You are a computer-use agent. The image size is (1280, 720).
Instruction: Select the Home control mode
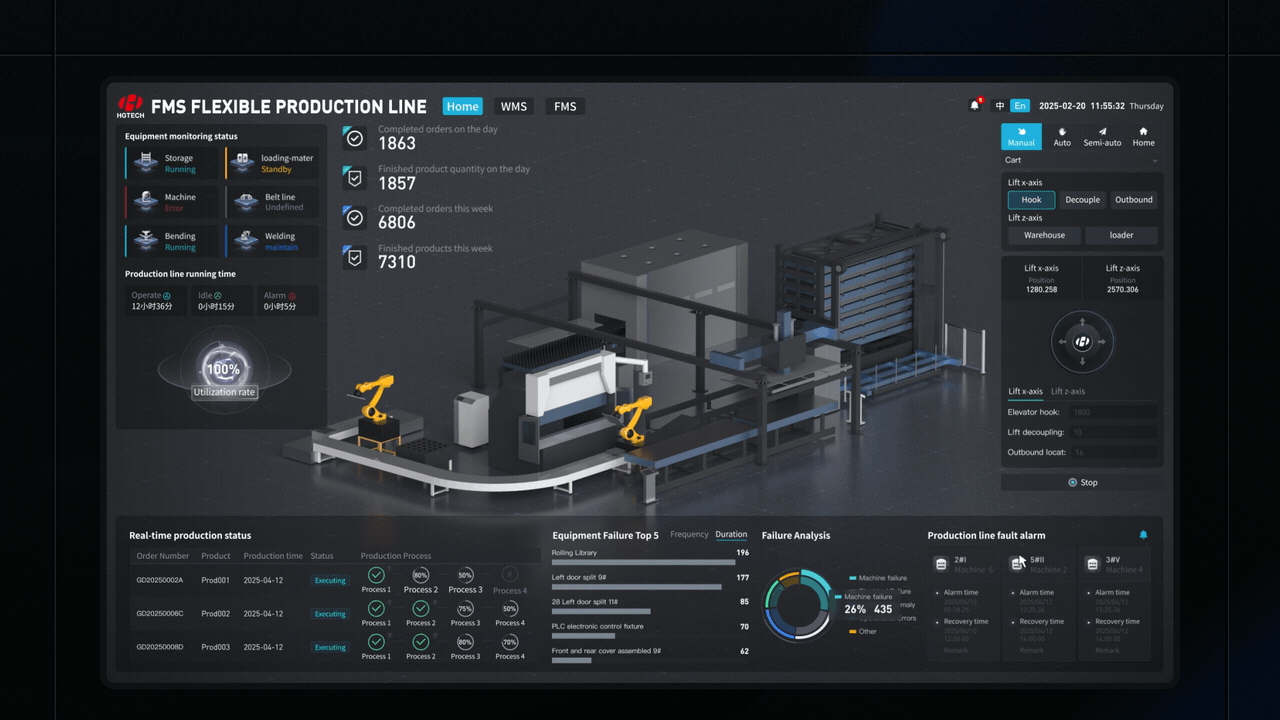tap(1143, 136)
